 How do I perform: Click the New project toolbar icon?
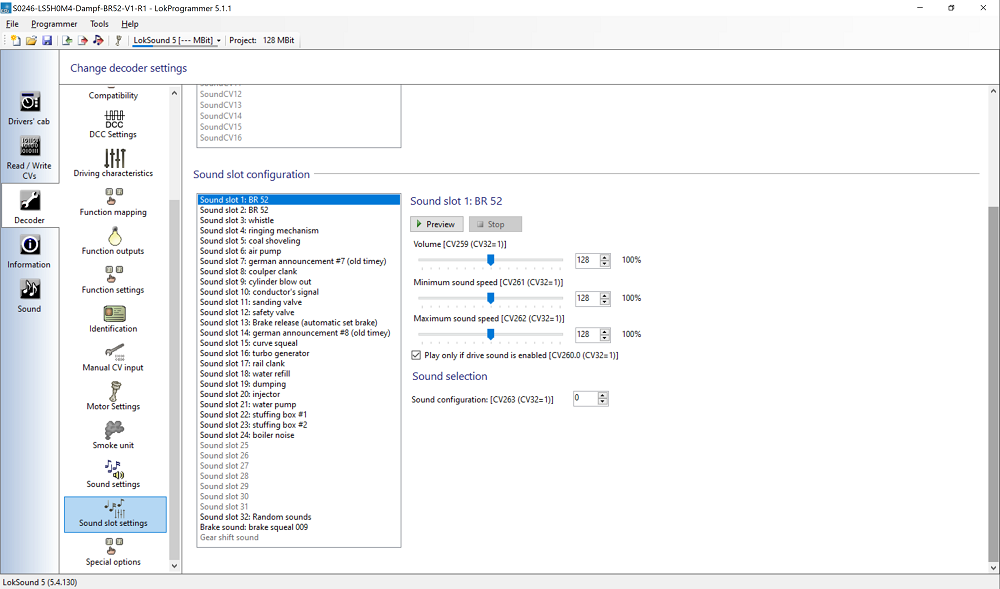[x=16, y=41]
